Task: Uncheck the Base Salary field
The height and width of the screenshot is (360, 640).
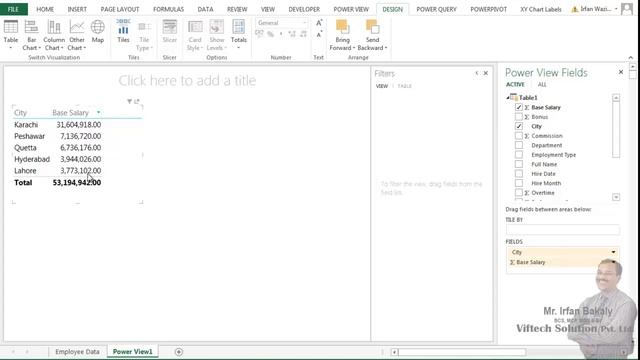Action: 519,107
